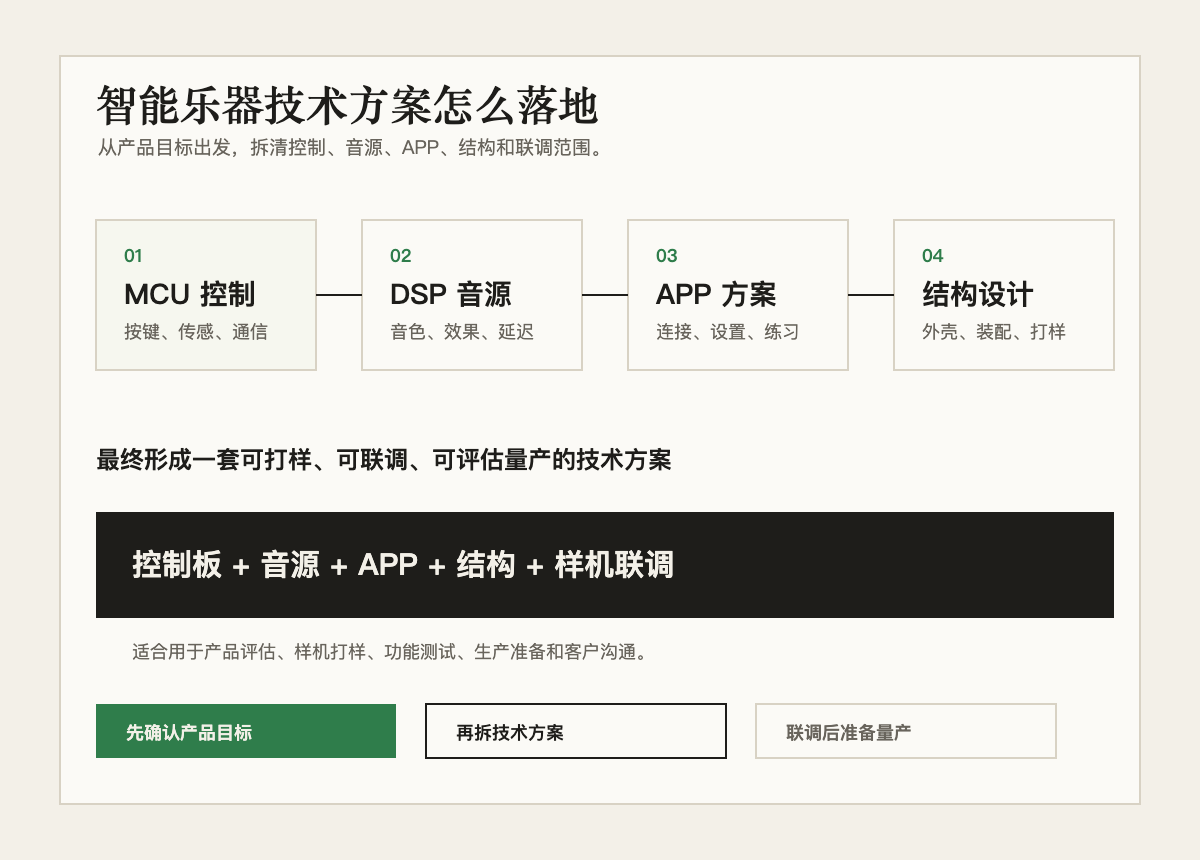The image size is (1200, 860).
Task: Click the subtitle starting 从产品目标出发
Action: [351, 148]
